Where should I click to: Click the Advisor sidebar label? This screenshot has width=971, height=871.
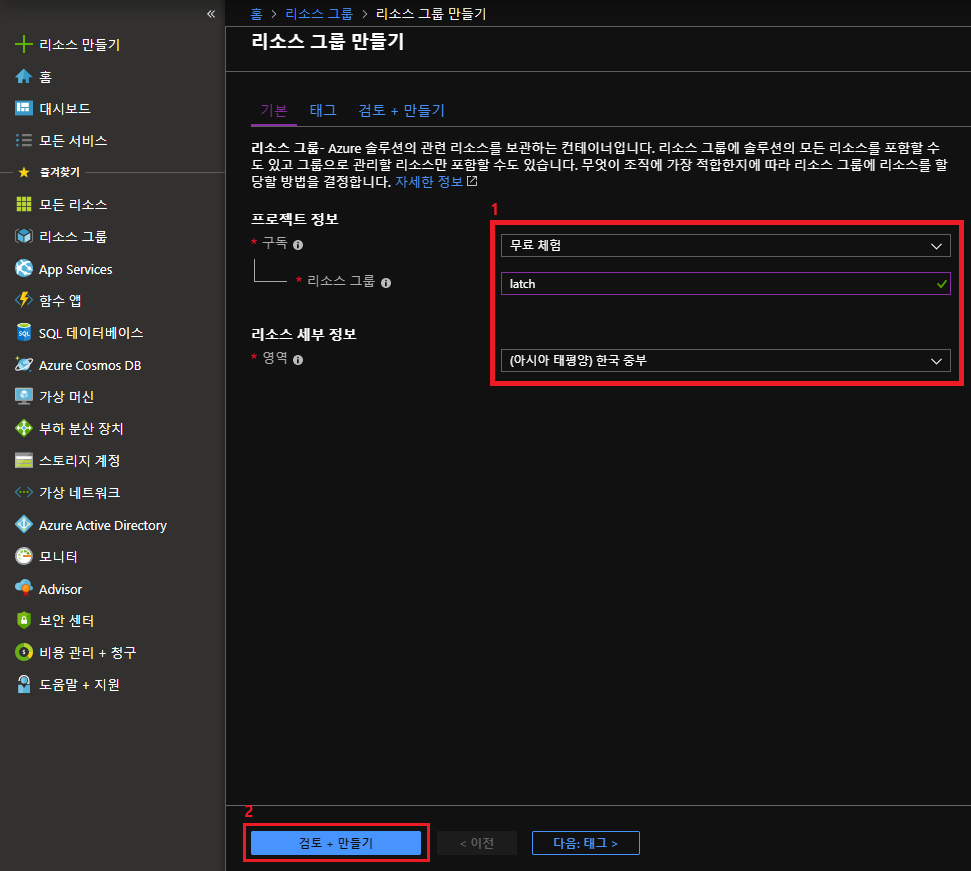pos(60,589)
